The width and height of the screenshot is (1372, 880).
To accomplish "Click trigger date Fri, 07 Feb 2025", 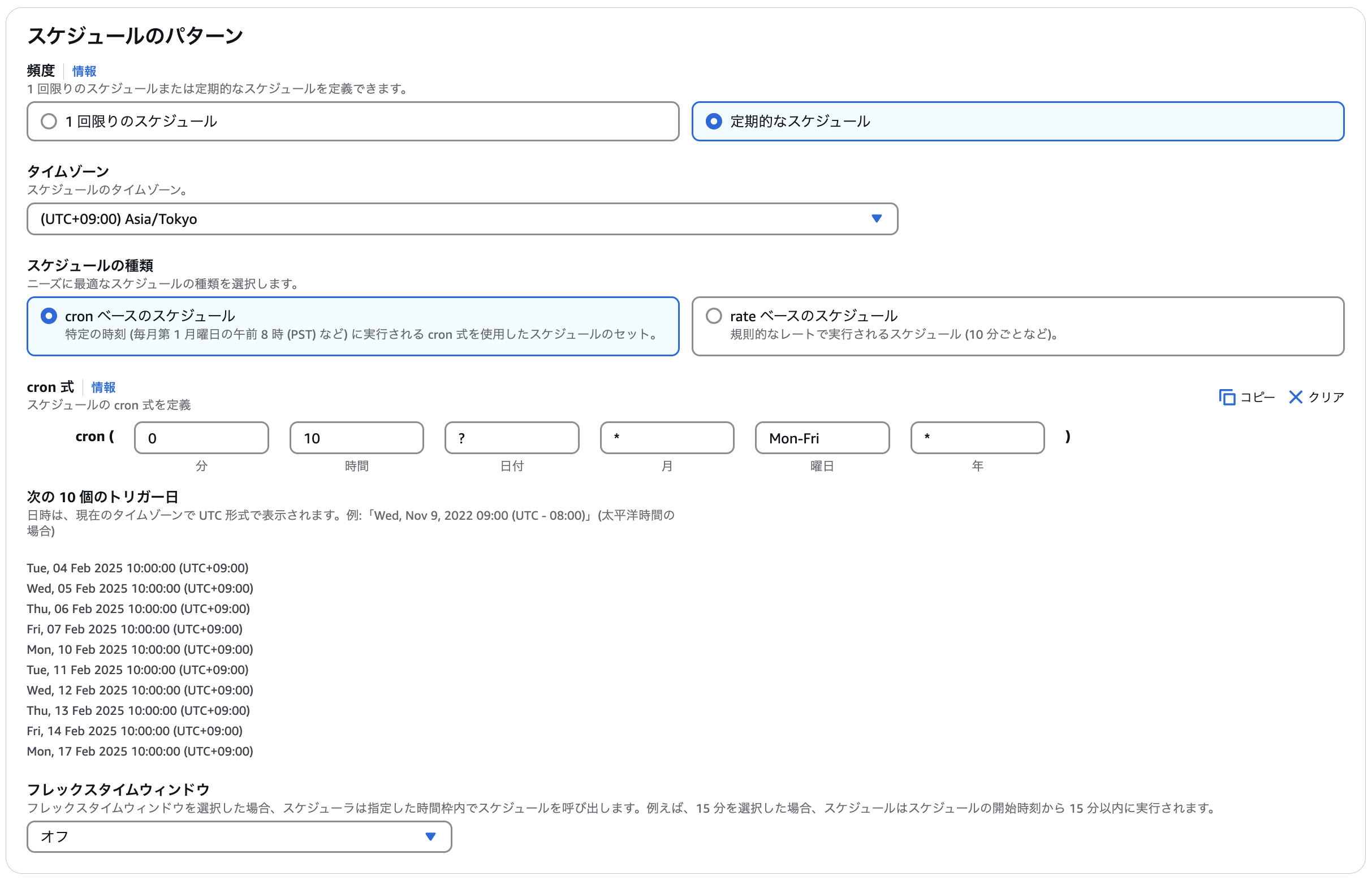I will click(x=135, y=629).
